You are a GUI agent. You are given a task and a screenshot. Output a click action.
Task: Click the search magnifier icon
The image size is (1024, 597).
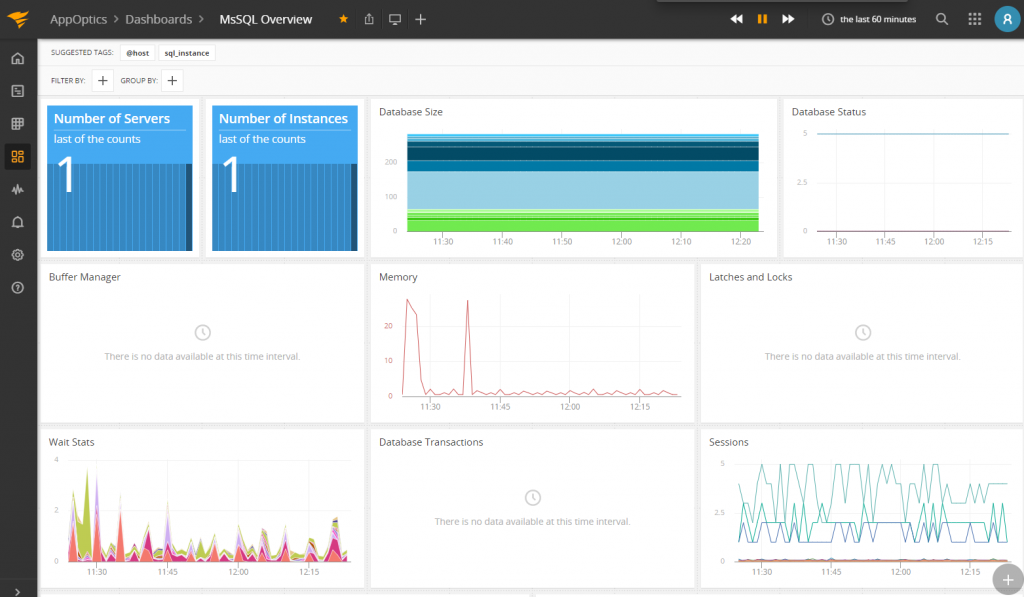942,19
